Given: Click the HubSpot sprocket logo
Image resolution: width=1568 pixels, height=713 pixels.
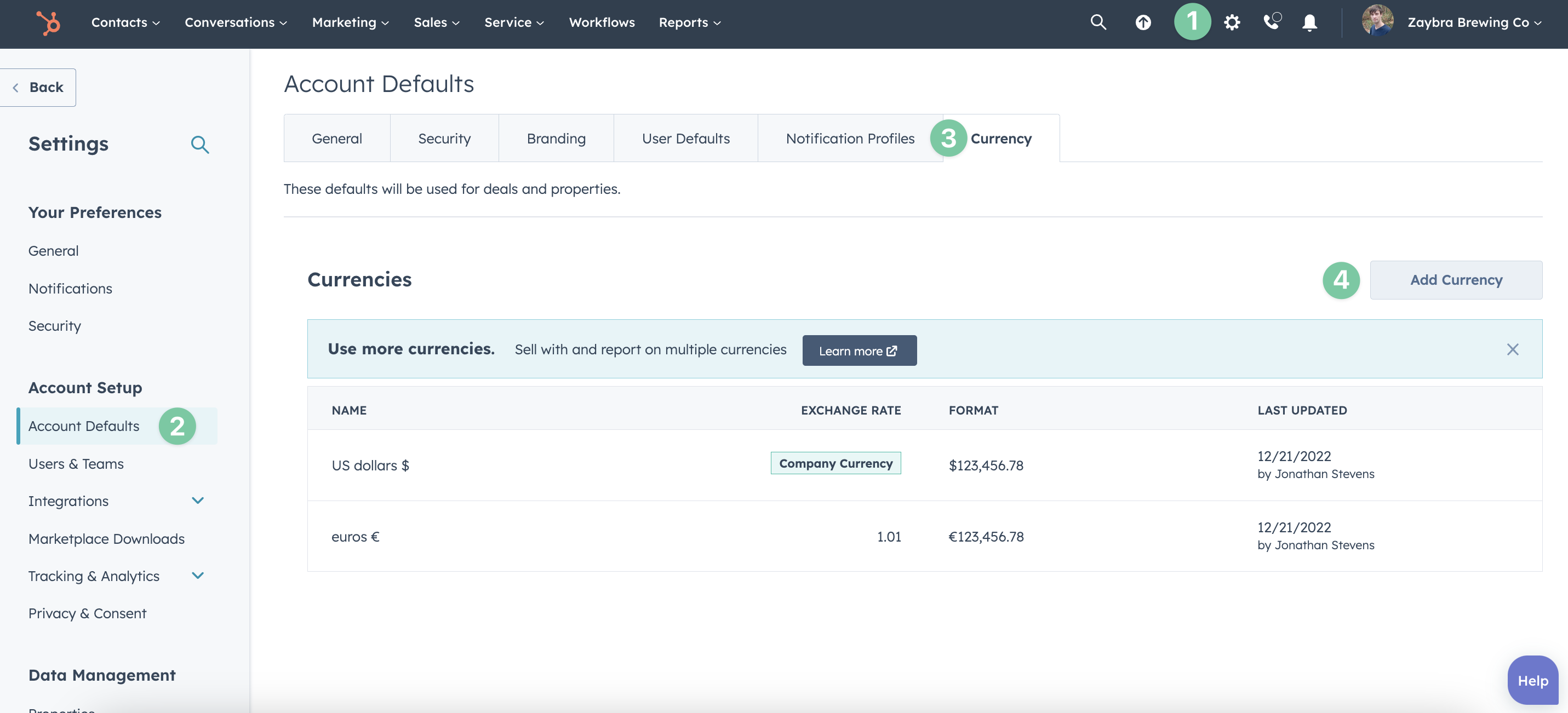Looking at the screenshot, I should [48, 22].
